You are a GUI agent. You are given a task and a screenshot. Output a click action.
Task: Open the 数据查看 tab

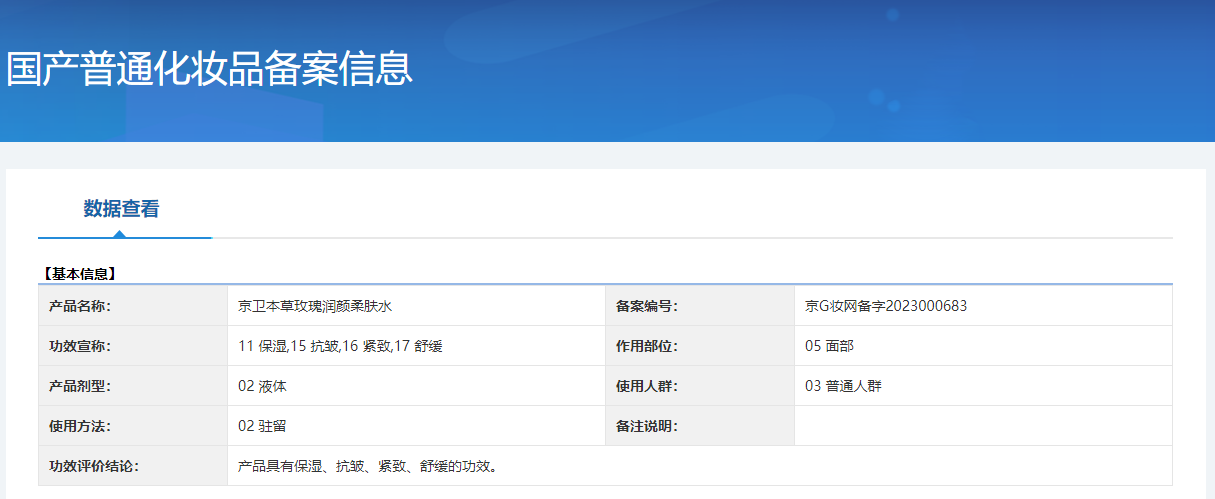122,209
